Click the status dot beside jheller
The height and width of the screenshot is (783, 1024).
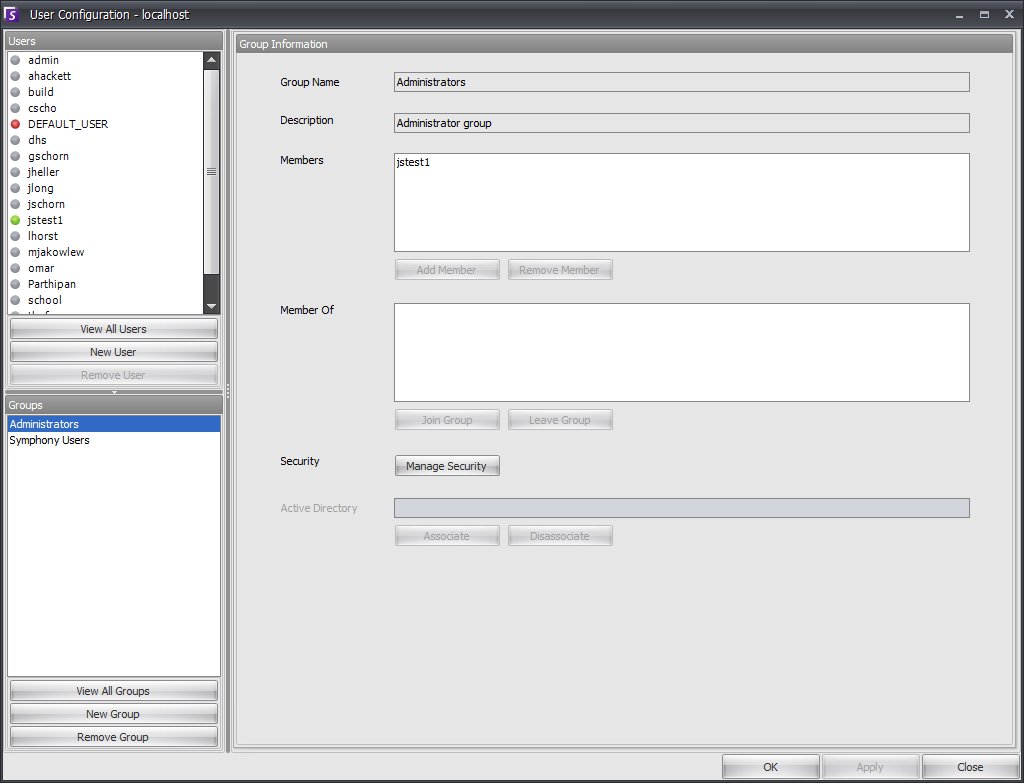click(x=16, y=172)
